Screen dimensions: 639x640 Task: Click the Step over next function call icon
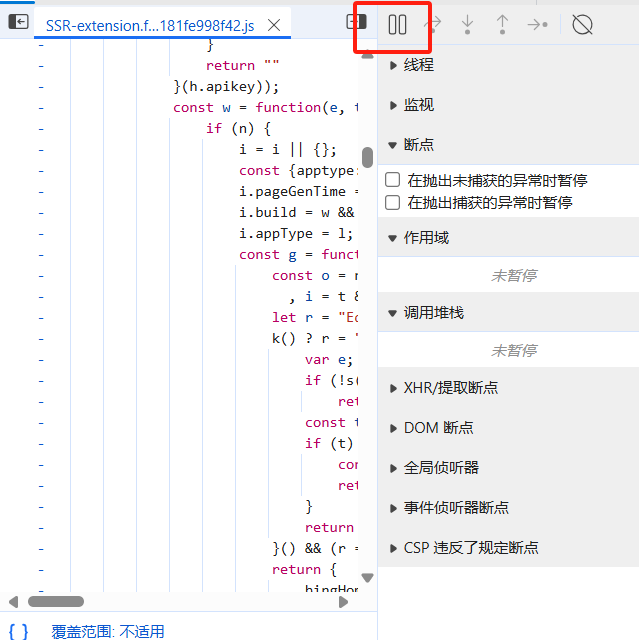click(433, 25)
